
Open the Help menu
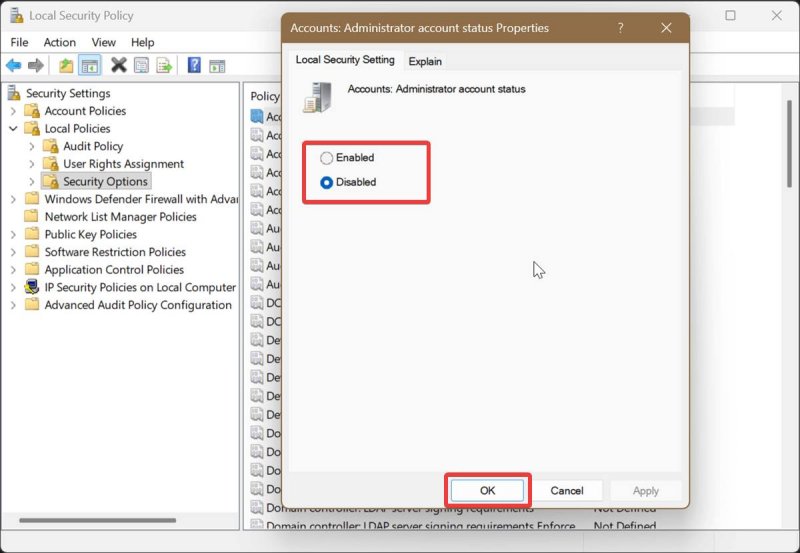142,42
